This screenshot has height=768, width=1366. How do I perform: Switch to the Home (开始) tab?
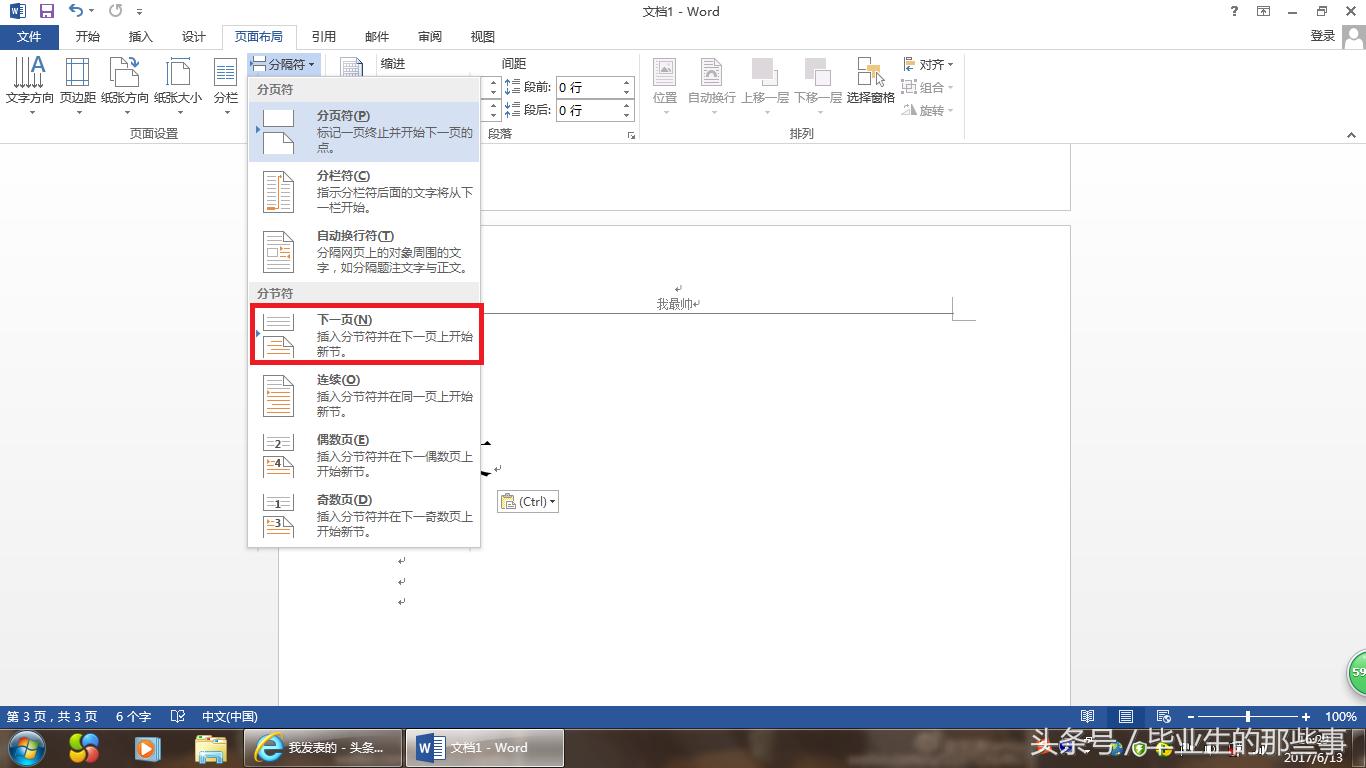(88, 37)
